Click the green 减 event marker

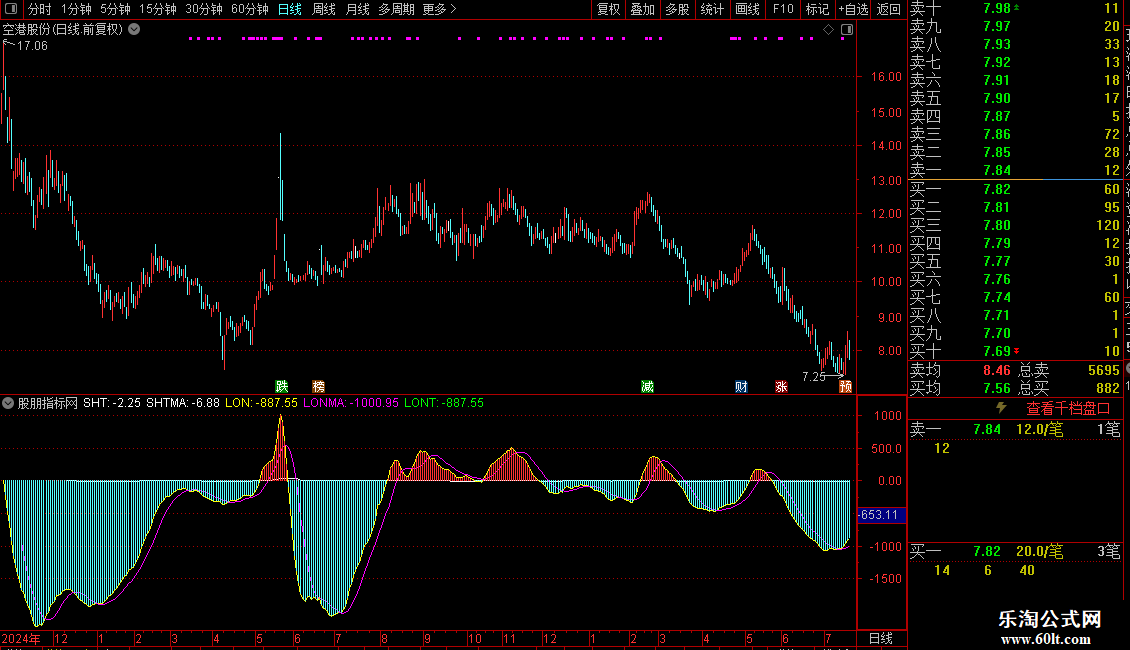(647, 387)
